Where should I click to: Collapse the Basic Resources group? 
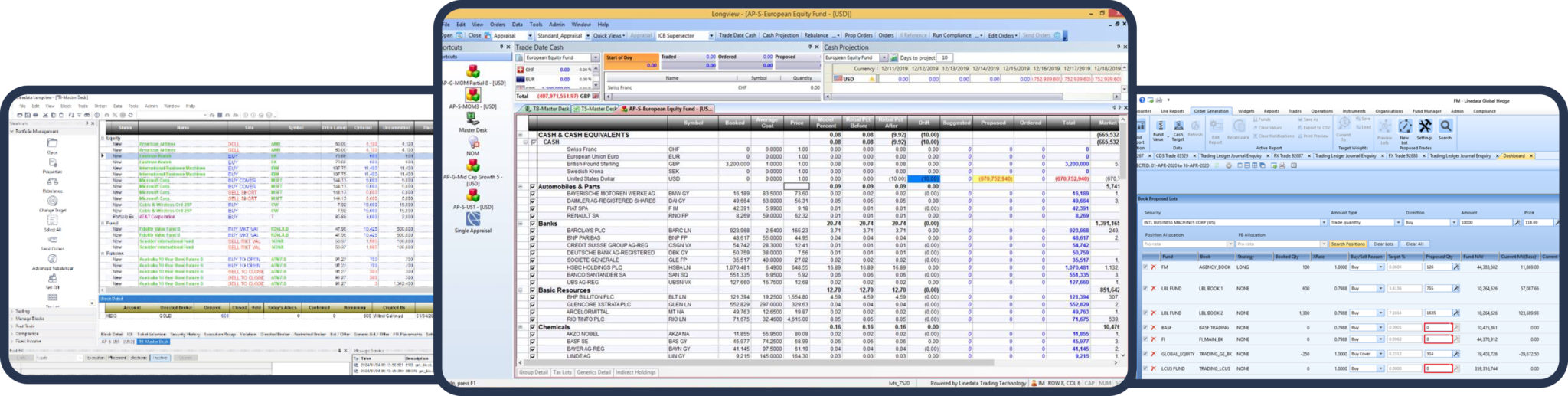coord(521,290)
